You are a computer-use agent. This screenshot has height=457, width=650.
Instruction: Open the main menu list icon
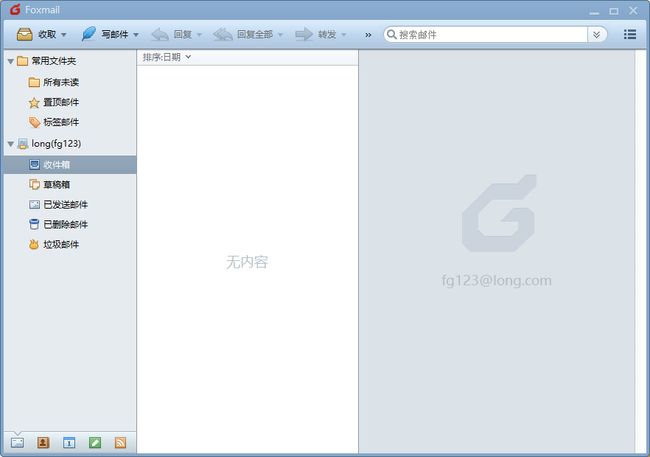point(630,34)
